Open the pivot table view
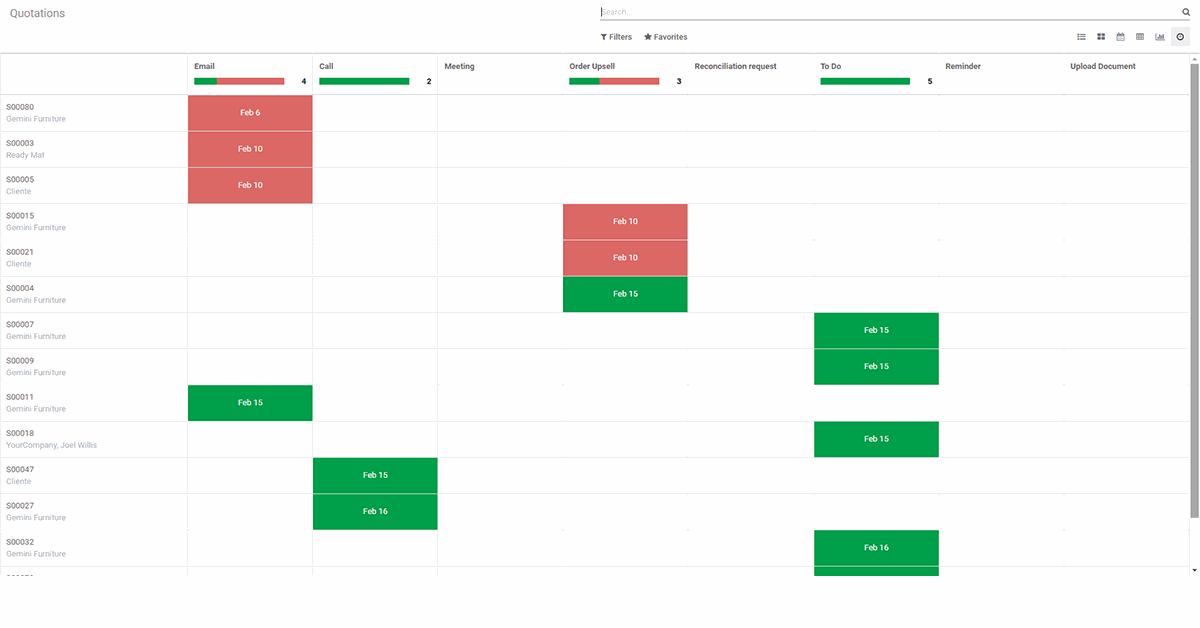Image resolution: width=1200 pixels, height=628 pixels. pos(1140,37)
